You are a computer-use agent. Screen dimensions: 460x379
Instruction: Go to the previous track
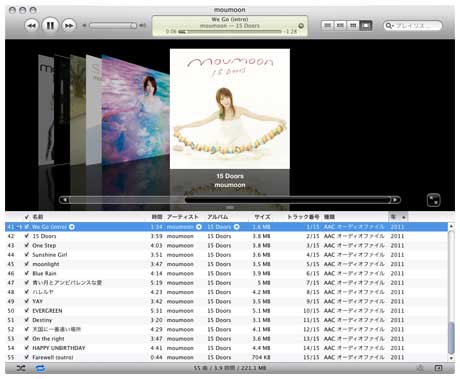point(31,26)
